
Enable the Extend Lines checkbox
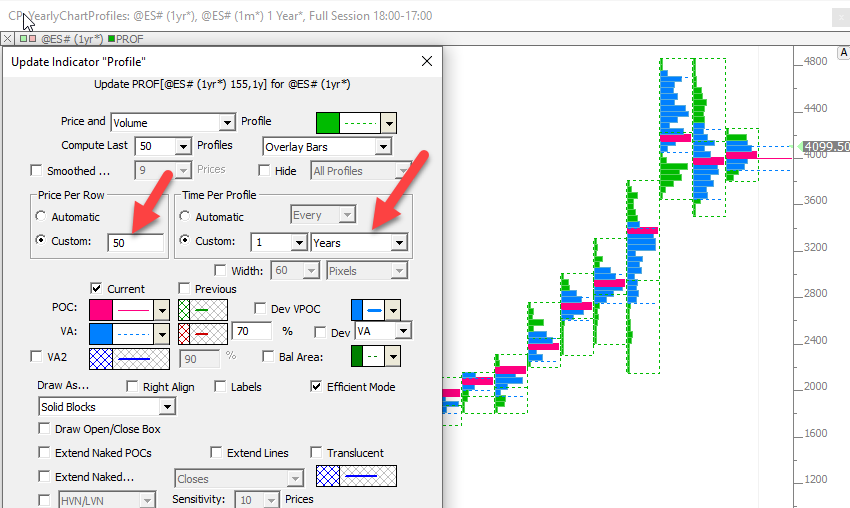(216, 452)
